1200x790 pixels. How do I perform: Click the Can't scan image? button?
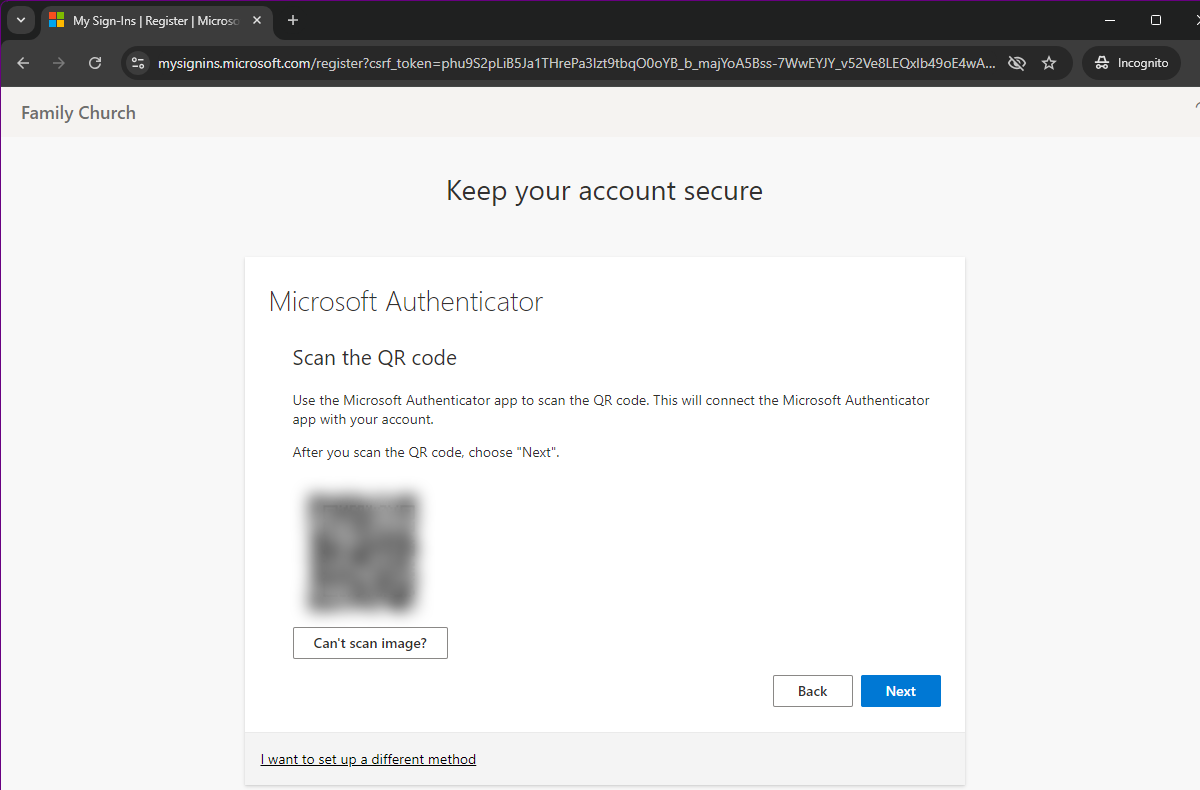[370, 643]
